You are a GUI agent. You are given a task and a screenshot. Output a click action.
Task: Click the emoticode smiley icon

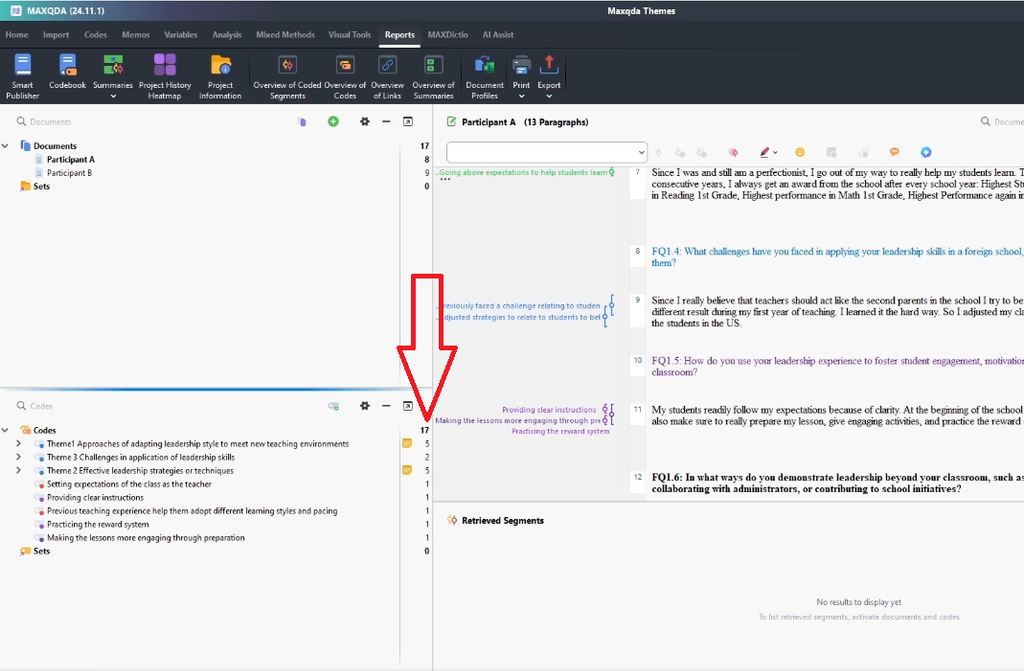800,152
